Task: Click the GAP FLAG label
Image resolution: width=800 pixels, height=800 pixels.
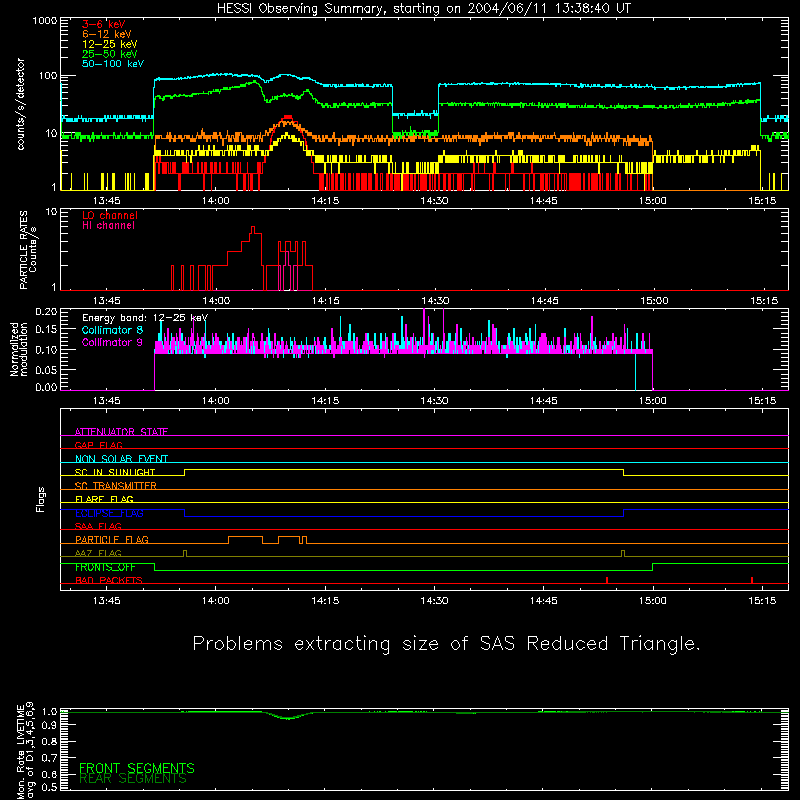Action: (98, 445)
